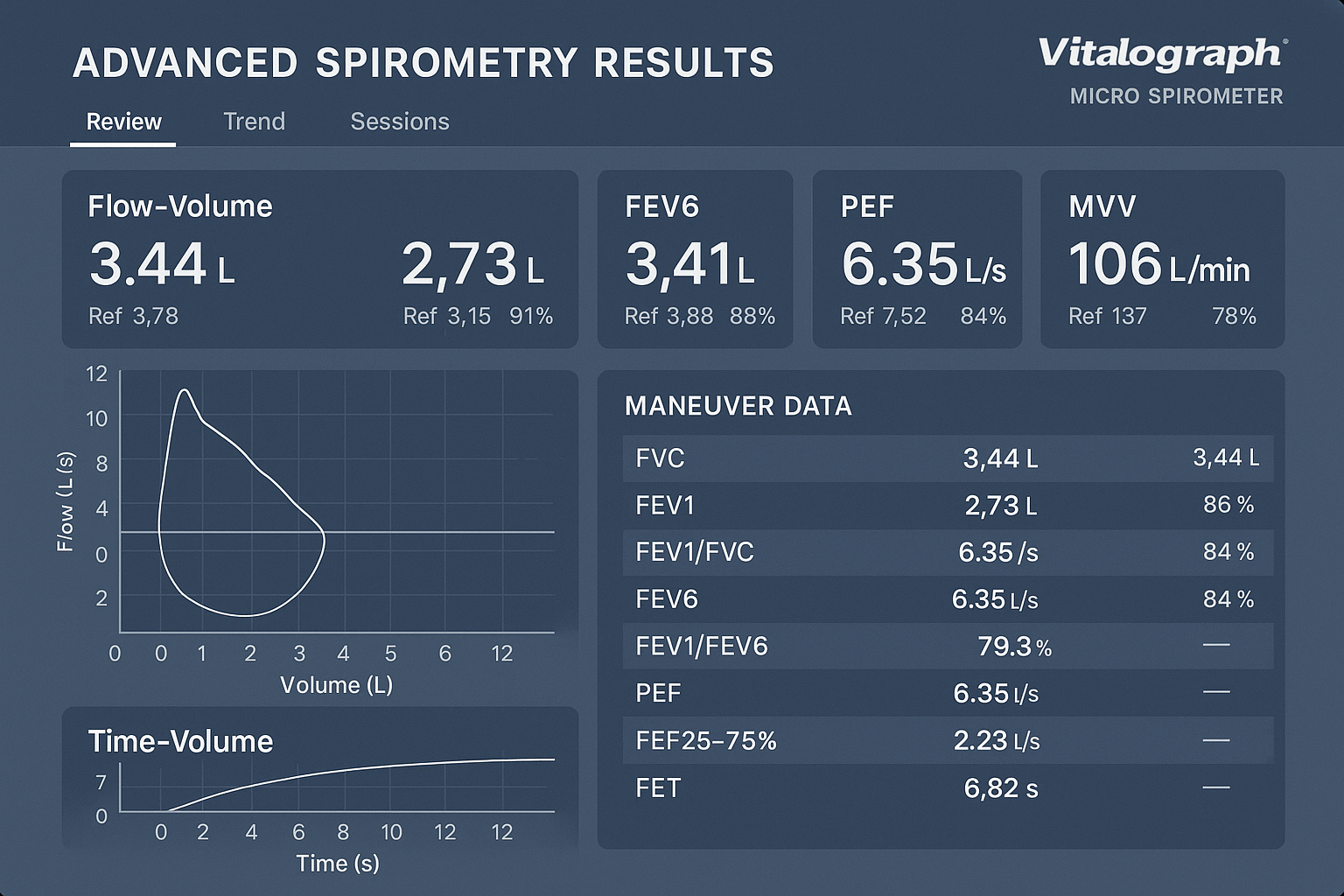This screenshot has height=896, width=1344.
Task: Click the FEV1/FEV6 row showing 79.3%
Action: (948, 647)
